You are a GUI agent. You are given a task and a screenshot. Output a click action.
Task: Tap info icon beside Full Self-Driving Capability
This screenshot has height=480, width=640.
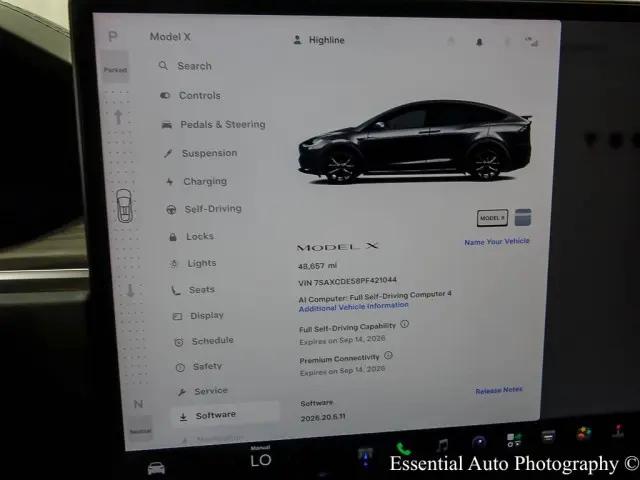click(404, 324)
